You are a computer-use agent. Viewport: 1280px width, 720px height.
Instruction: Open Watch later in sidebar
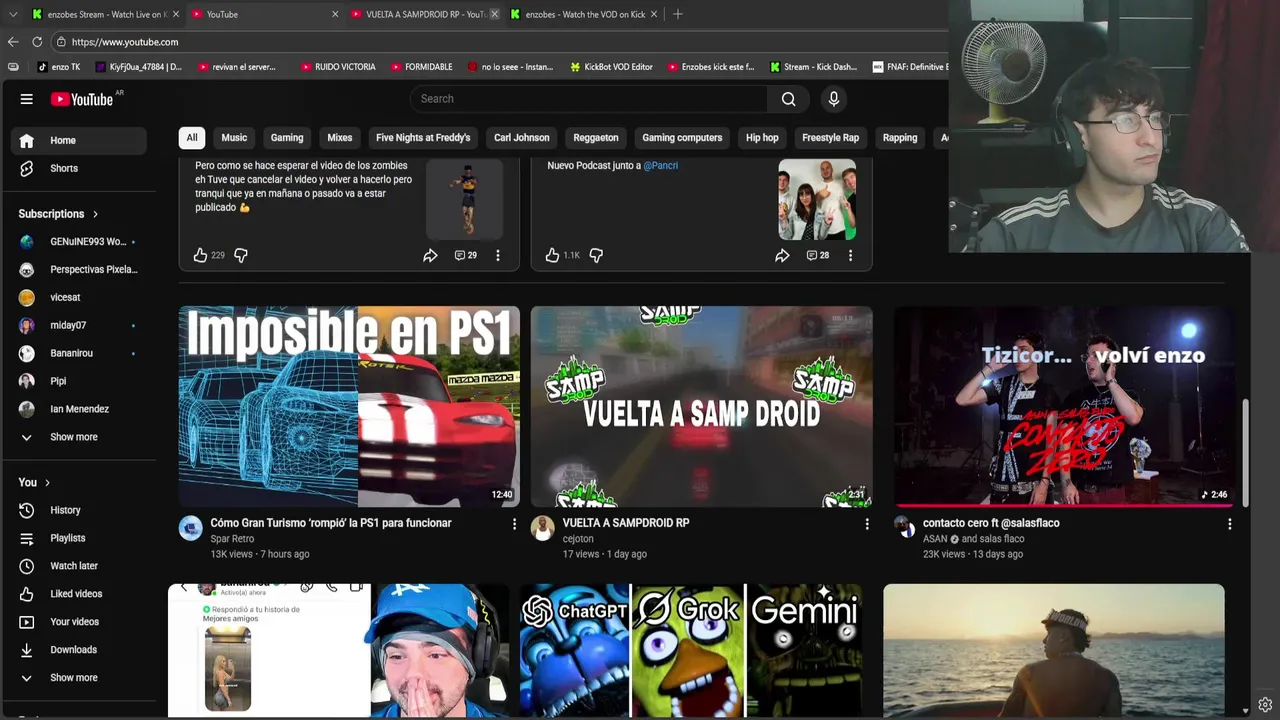(x=78, y=566)
